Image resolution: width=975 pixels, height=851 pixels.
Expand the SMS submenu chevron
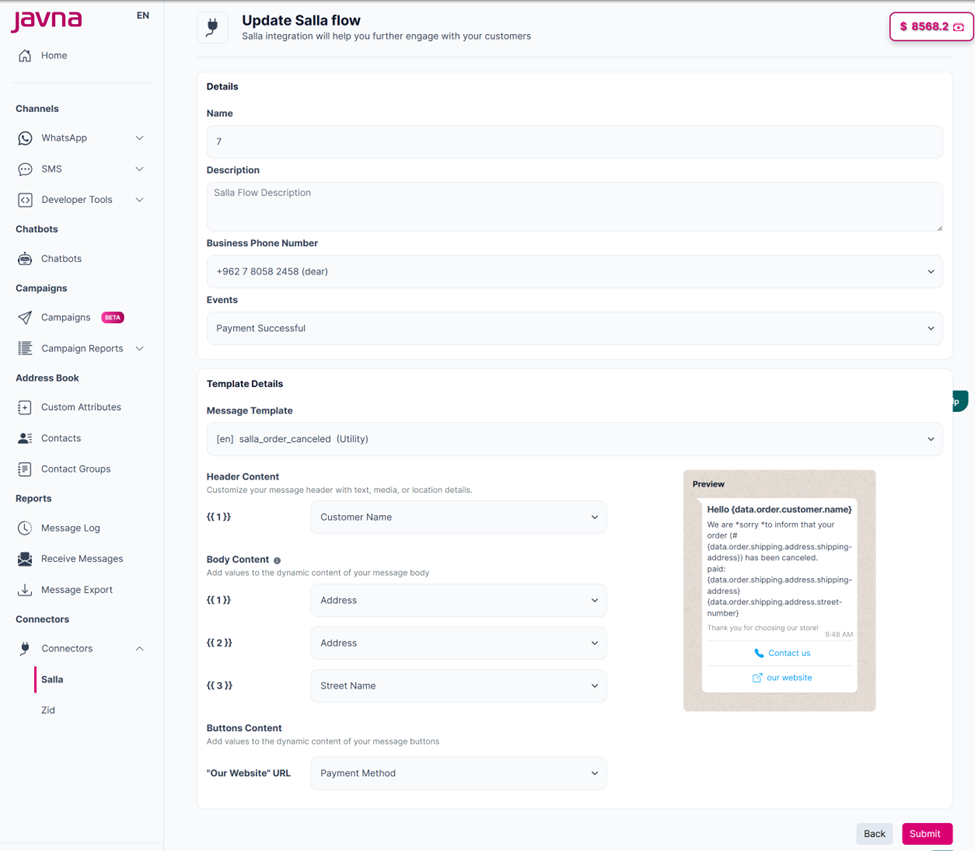(139, 169)
